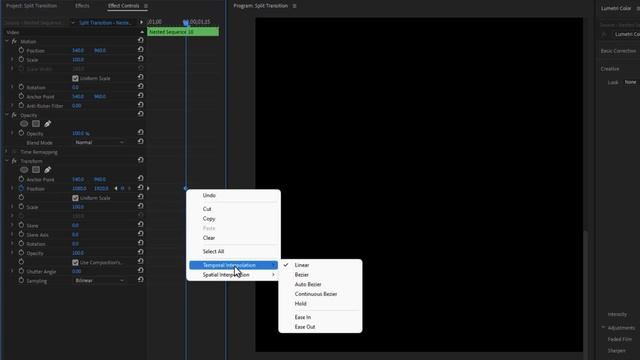
Task: Toggle the Motion fx effect badge
Action: click(14, 42)
